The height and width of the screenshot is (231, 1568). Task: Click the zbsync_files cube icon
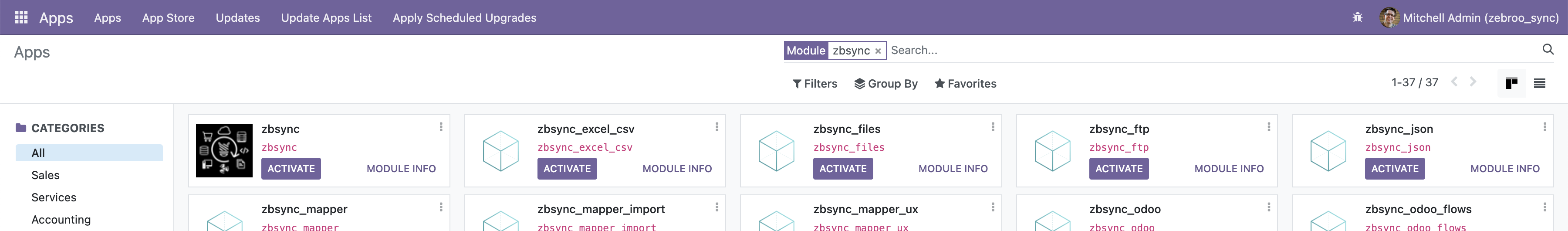(x=776, y=150)
